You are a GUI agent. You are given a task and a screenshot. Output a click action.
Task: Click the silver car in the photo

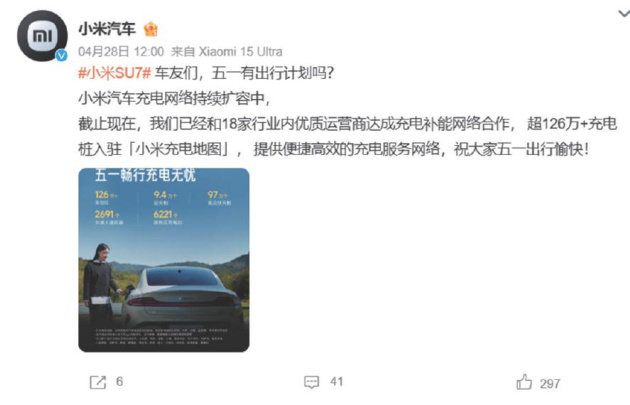(x=183, y=297)
